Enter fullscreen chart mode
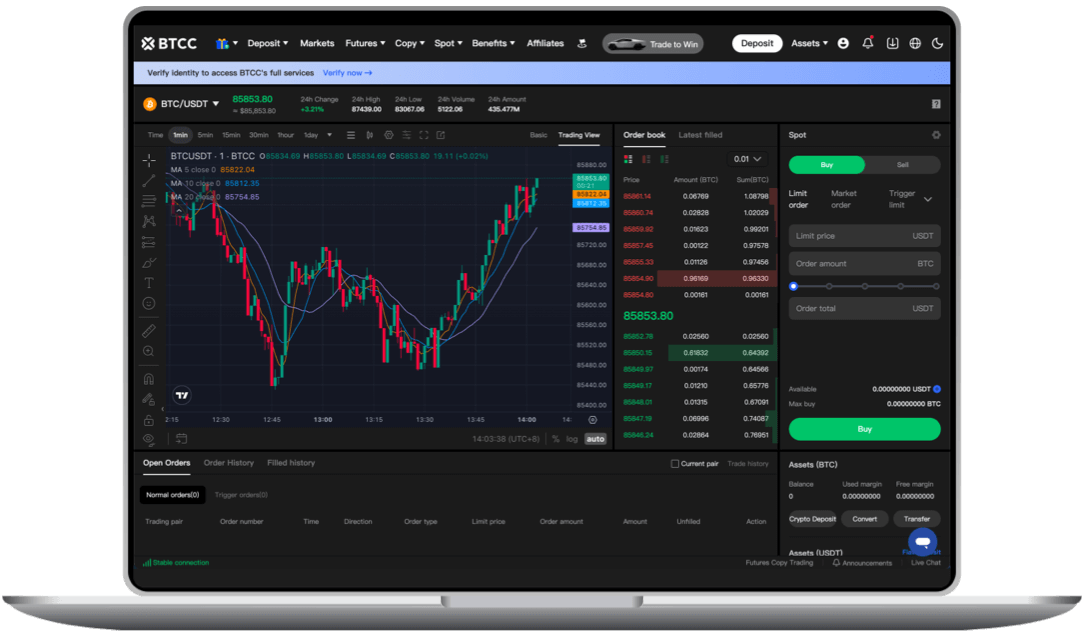The image size is (1084, 640). [x=424, y=135]
